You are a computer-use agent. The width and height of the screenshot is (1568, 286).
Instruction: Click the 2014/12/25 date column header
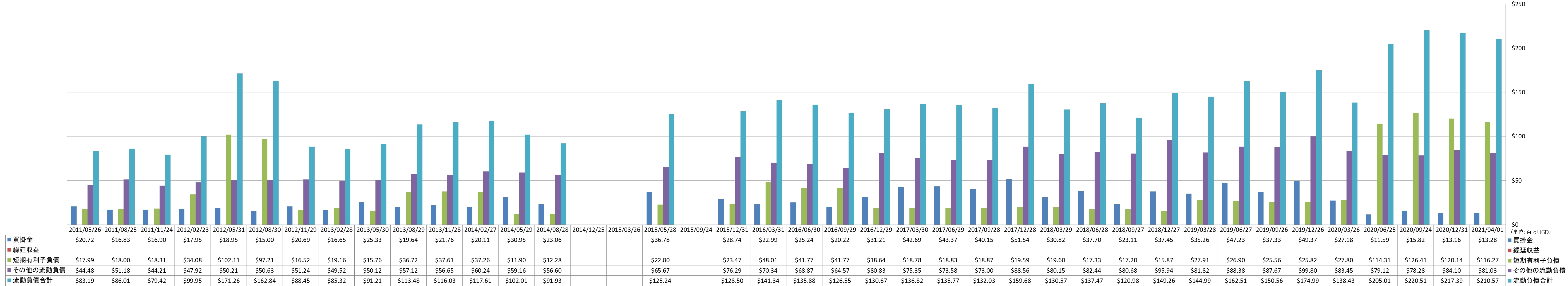pyautogui.click(x=589, y=230)
